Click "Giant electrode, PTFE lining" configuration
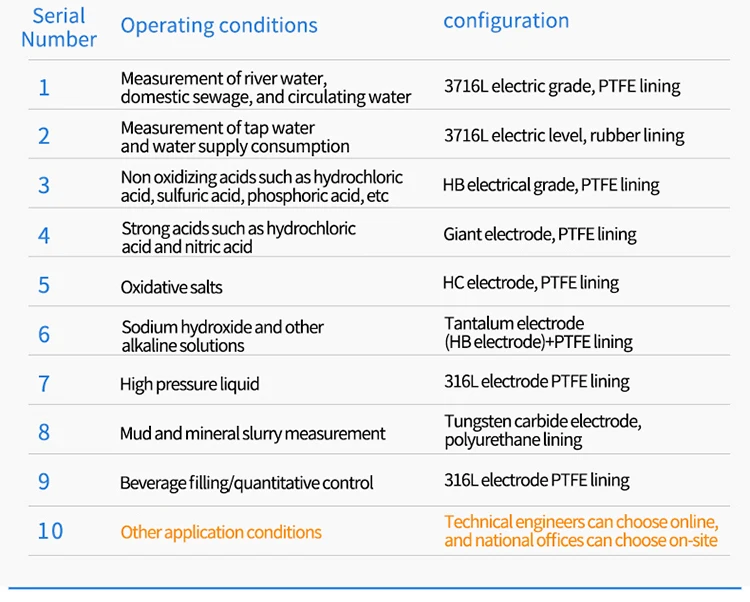This screenshot has width=750, height=602. point(540,235)
